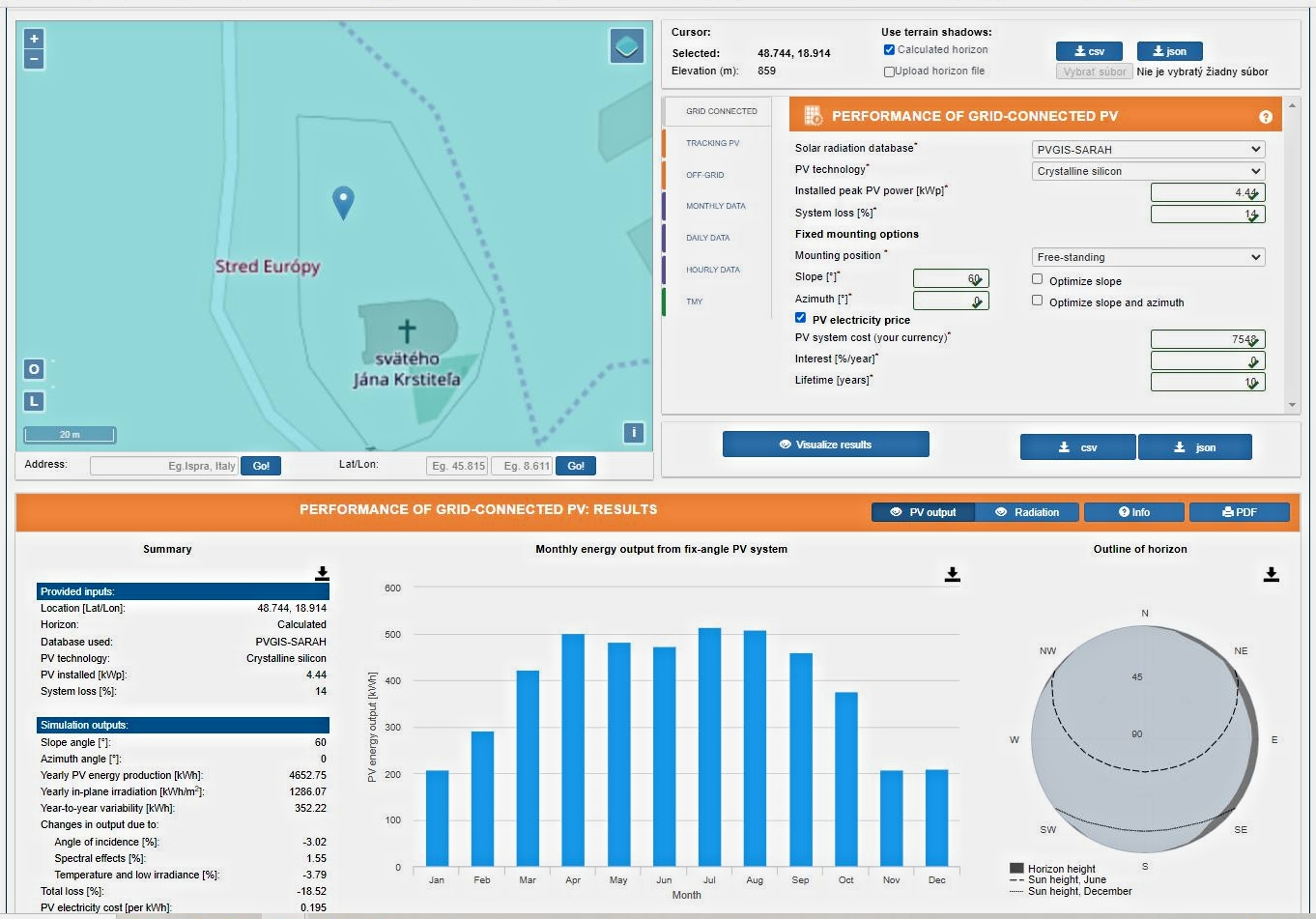Click the Vybrať súbor file button
Image resolution: width=1316 pixels, height=919 pixels.
1094,72
